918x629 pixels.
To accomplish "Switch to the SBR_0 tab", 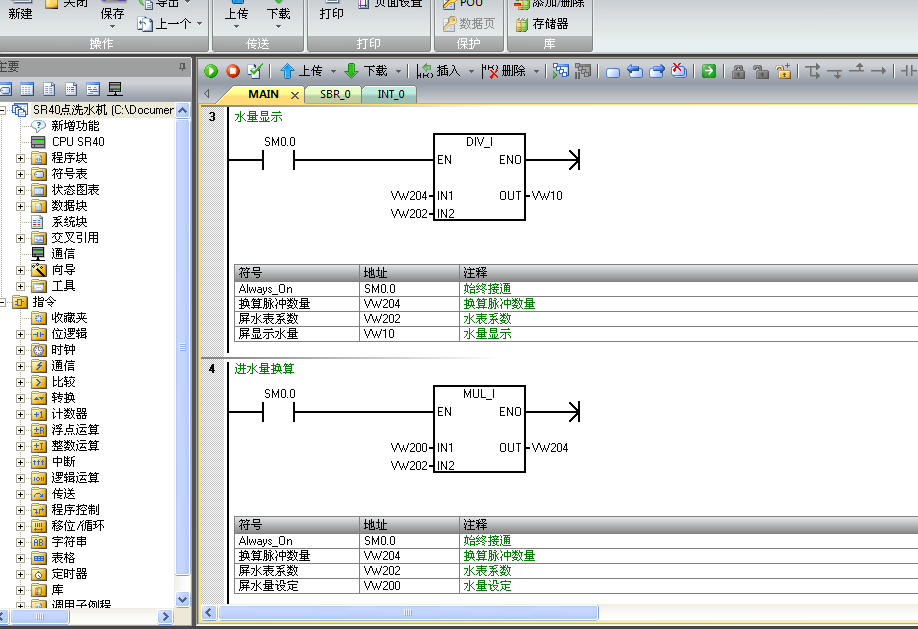I will 335,94.
